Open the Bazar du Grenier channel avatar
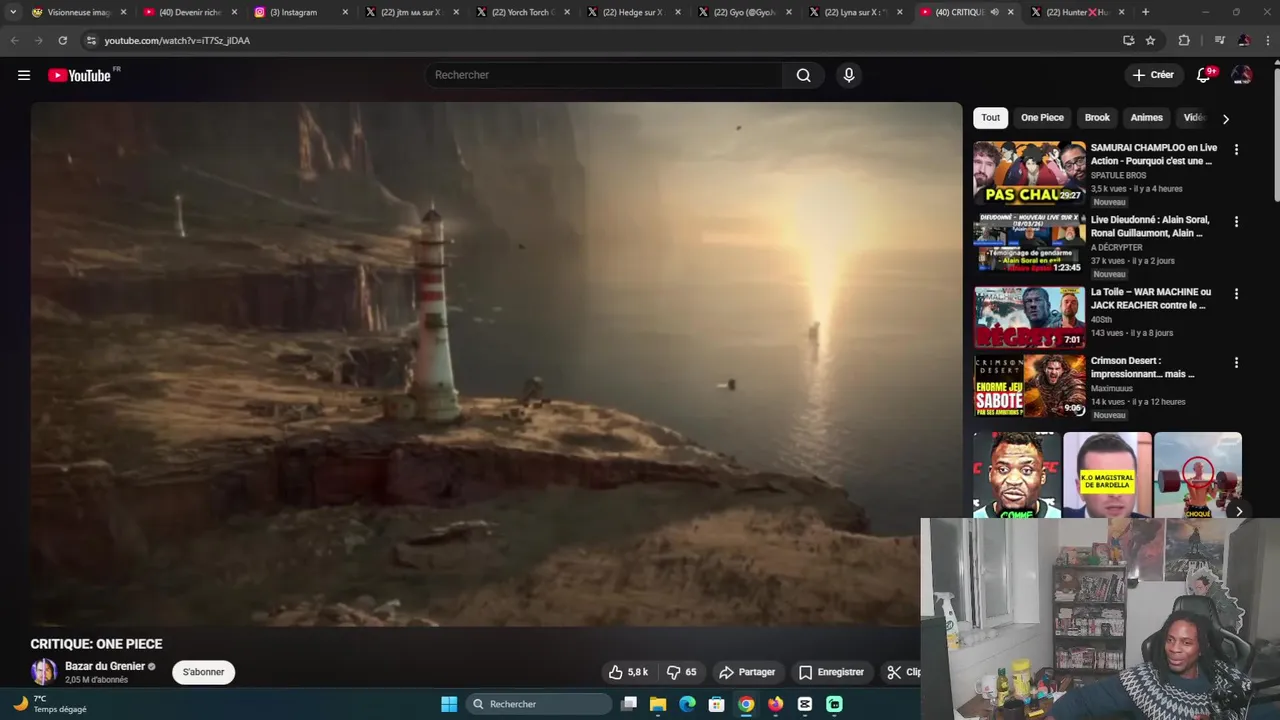 click(44, 672)
